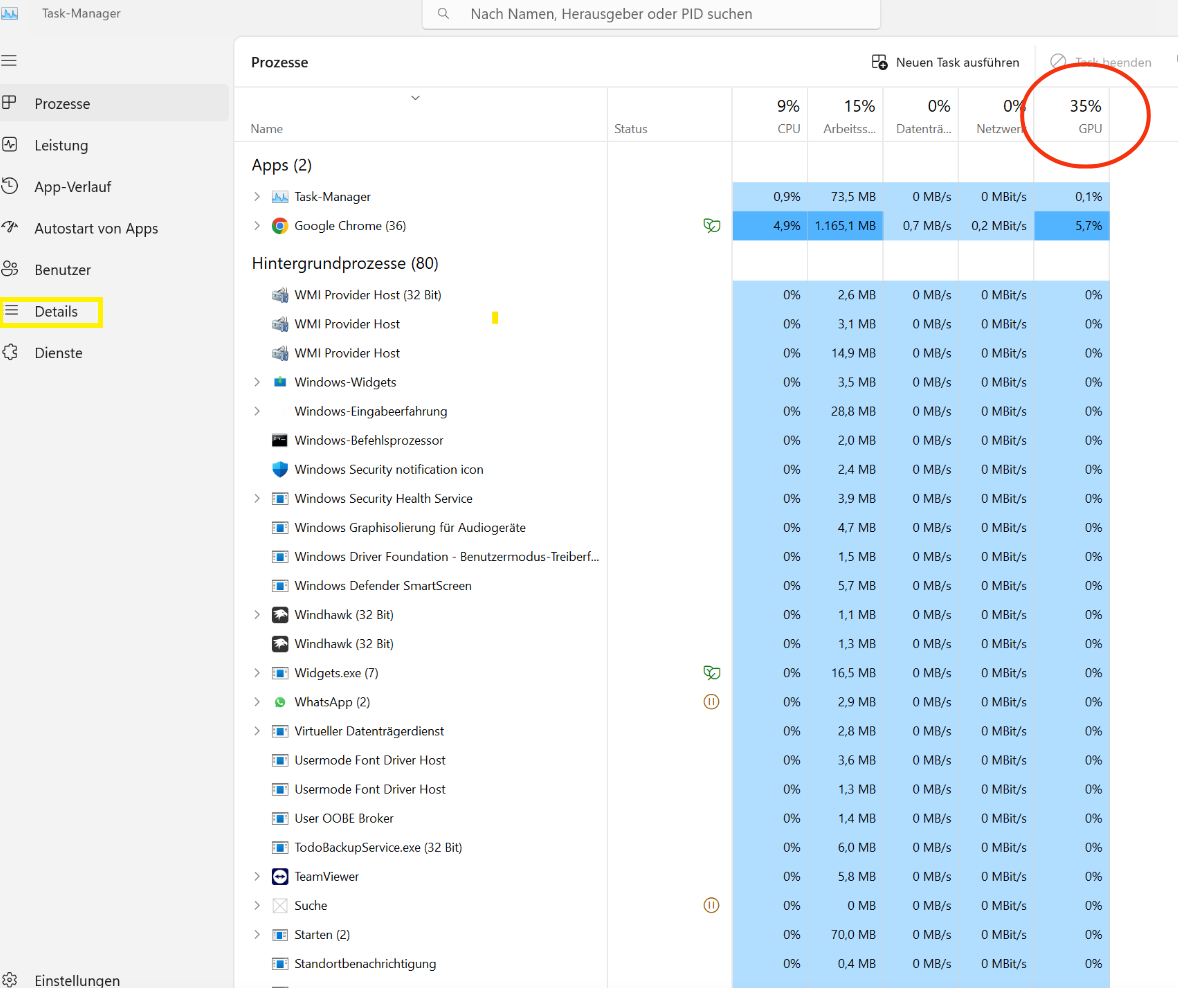Expand the TeamViewer row
Screen dimensions: 1178x988
click(x=257, y=876)
